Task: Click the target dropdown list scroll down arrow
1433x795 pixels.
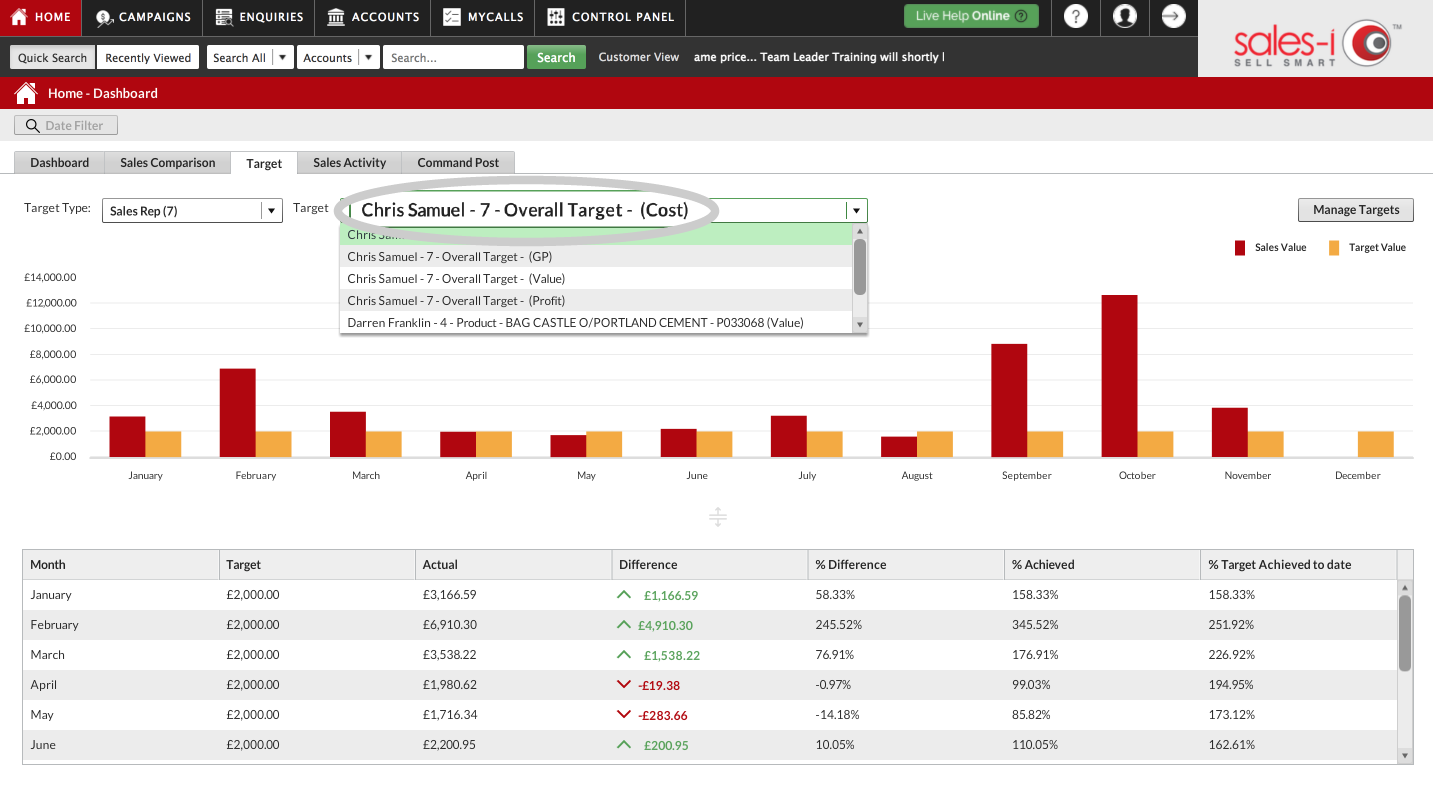Action: 859,324
